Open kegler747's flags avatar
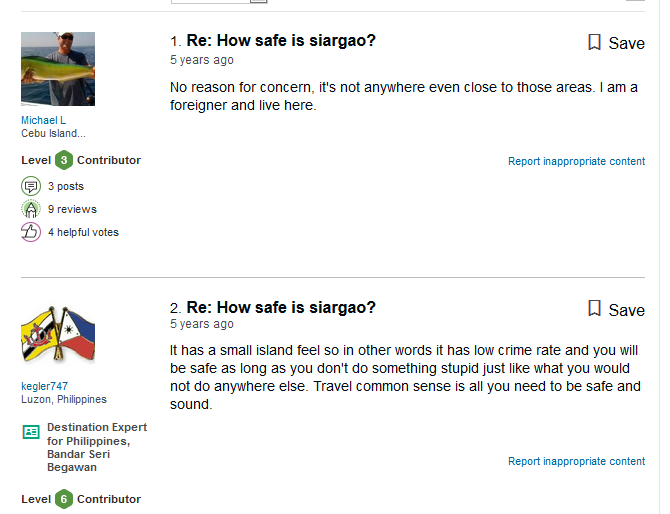 [58, 335]
